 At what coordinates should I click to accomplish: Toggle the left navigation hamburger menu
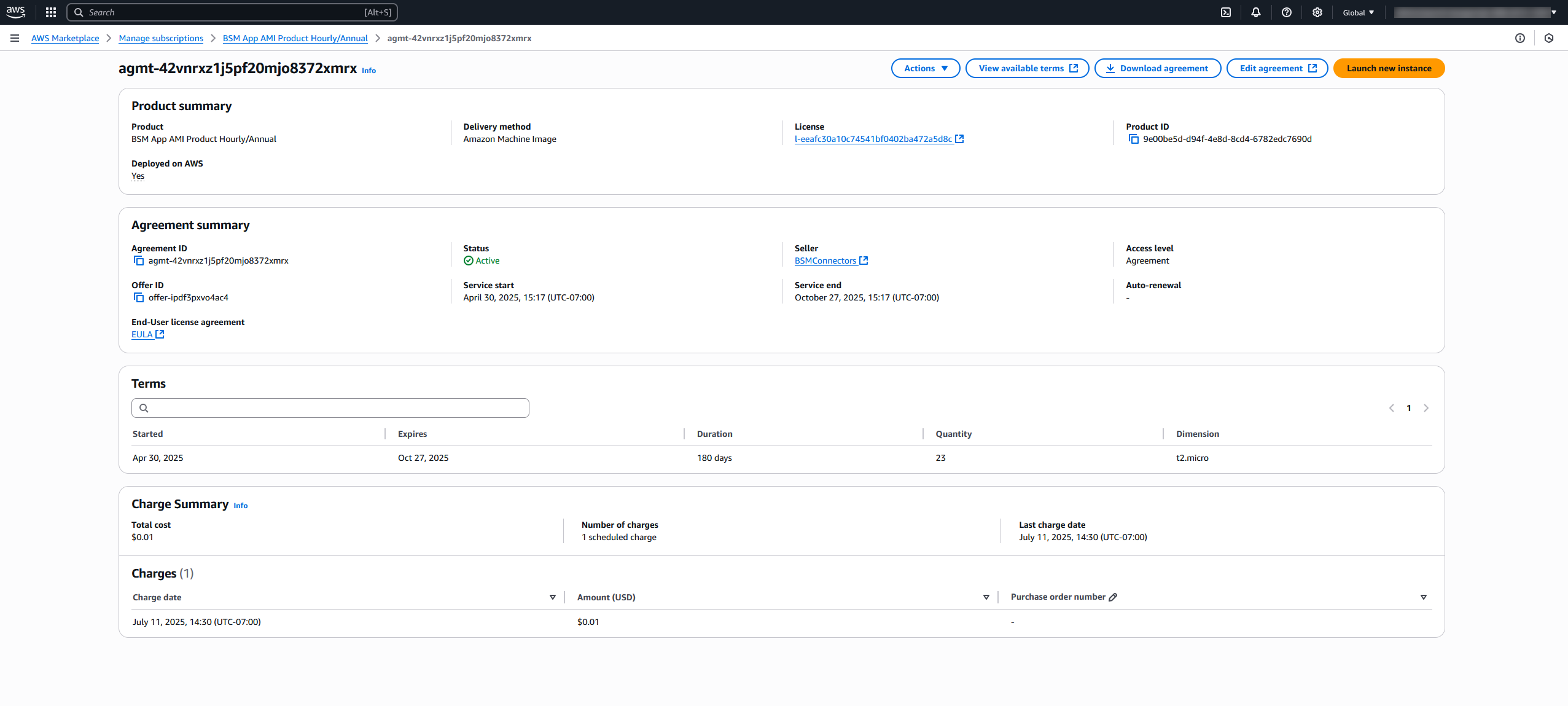pyautogui.click(x=15, y=38)
